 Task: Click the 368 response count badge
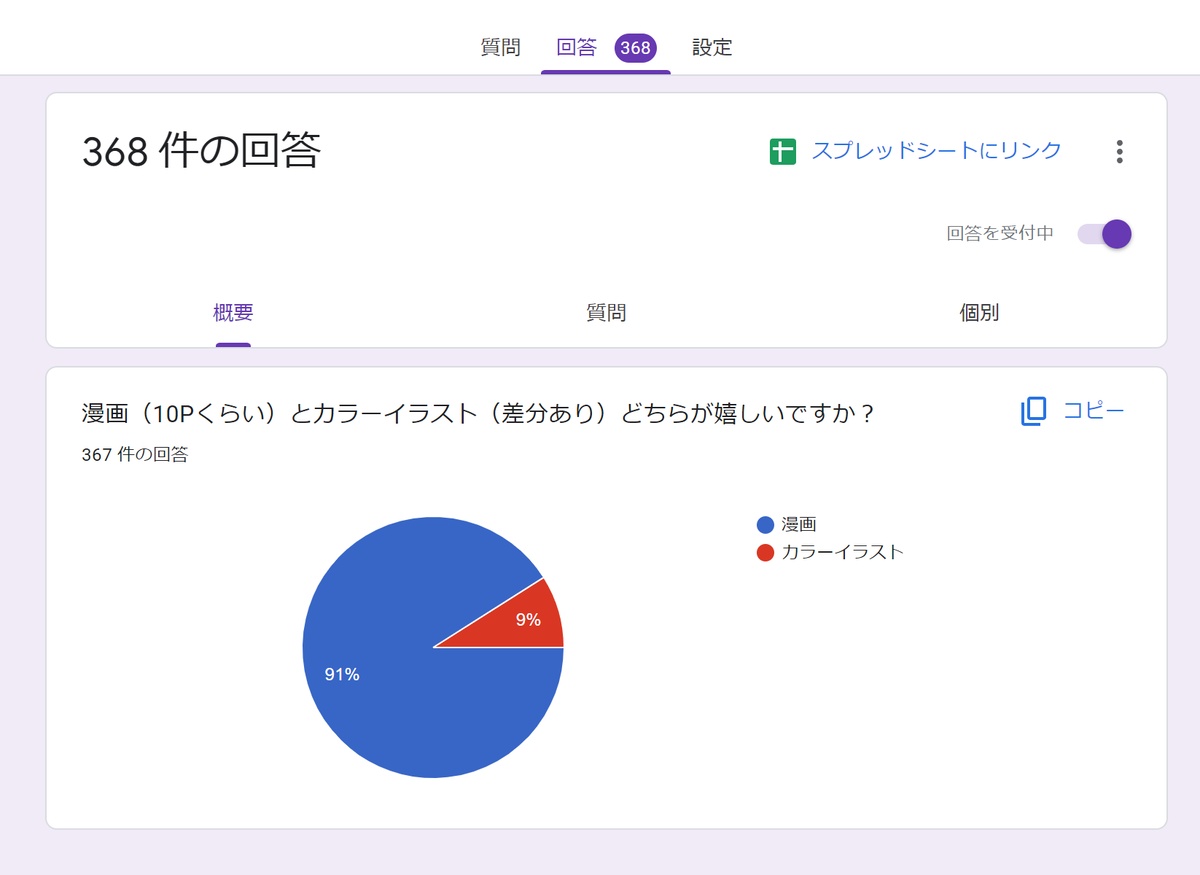[635, 48]
